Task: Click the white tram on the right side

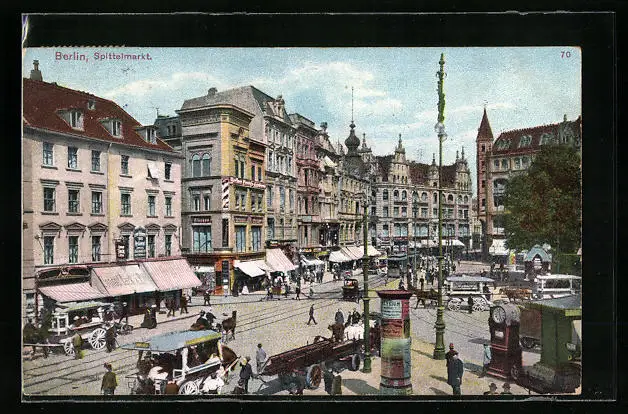Action: pyautogui.click(x=556, y=286)
